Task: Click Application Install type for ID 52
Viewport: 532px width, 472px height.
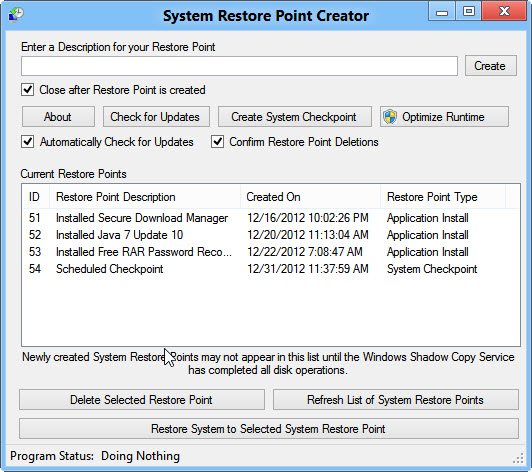Action: point(428,235)
